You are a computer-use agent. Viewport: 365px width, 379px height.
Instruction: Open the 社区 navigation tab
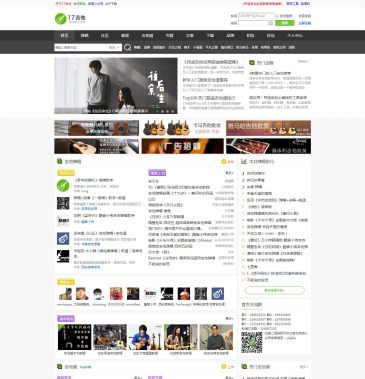coord(104,35)
